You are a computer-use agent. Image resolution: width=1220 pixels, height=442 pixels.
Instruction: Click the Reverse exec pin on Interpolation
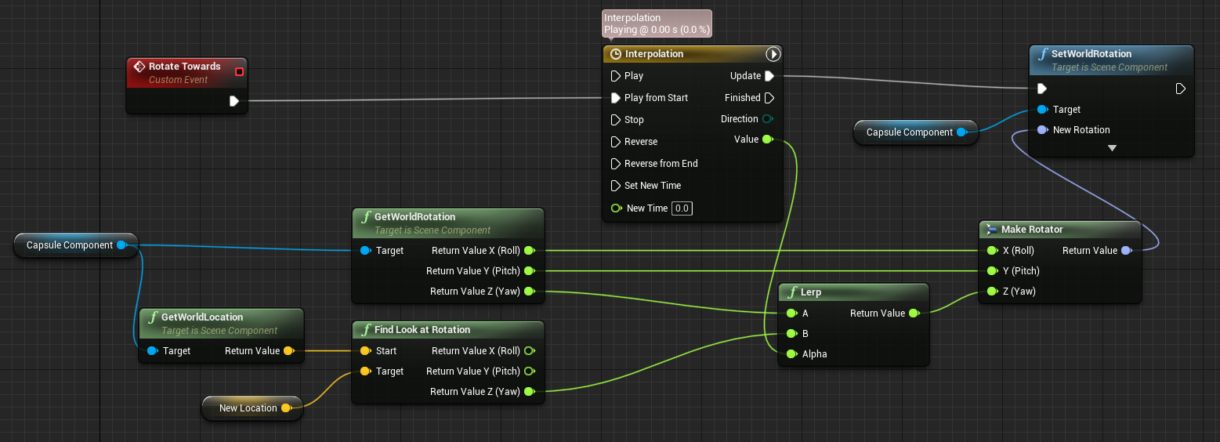coord(616,142)
